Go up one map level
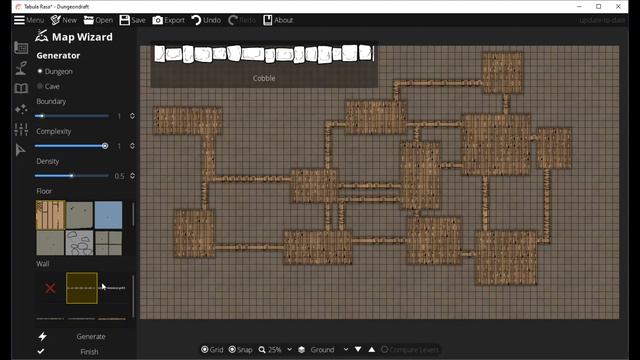The image size is (640, 360). pos(372,349)
